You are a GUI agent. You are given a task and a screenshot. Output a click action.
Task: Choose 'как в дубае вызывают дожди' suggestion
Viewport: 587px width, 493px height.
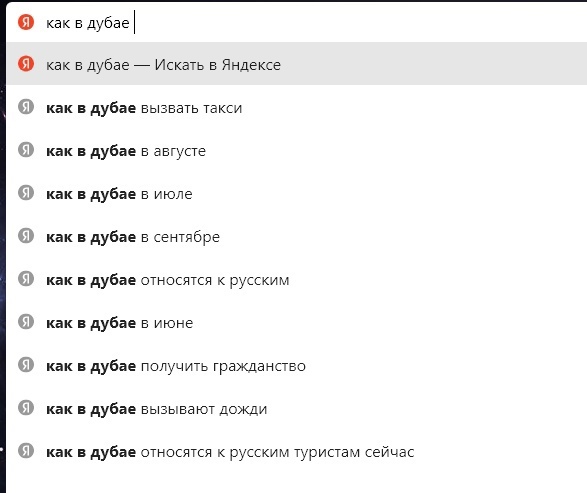pos(296,409)
